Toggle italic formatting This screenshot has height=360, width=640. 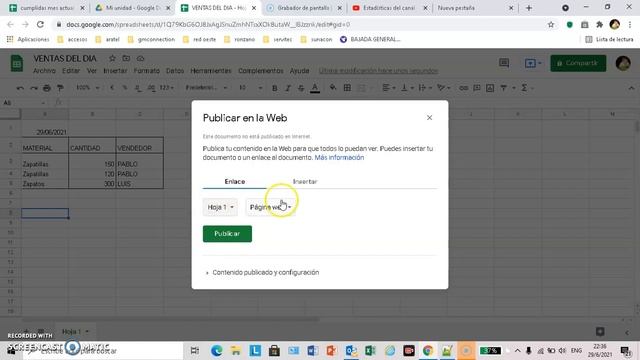point(288,88)
